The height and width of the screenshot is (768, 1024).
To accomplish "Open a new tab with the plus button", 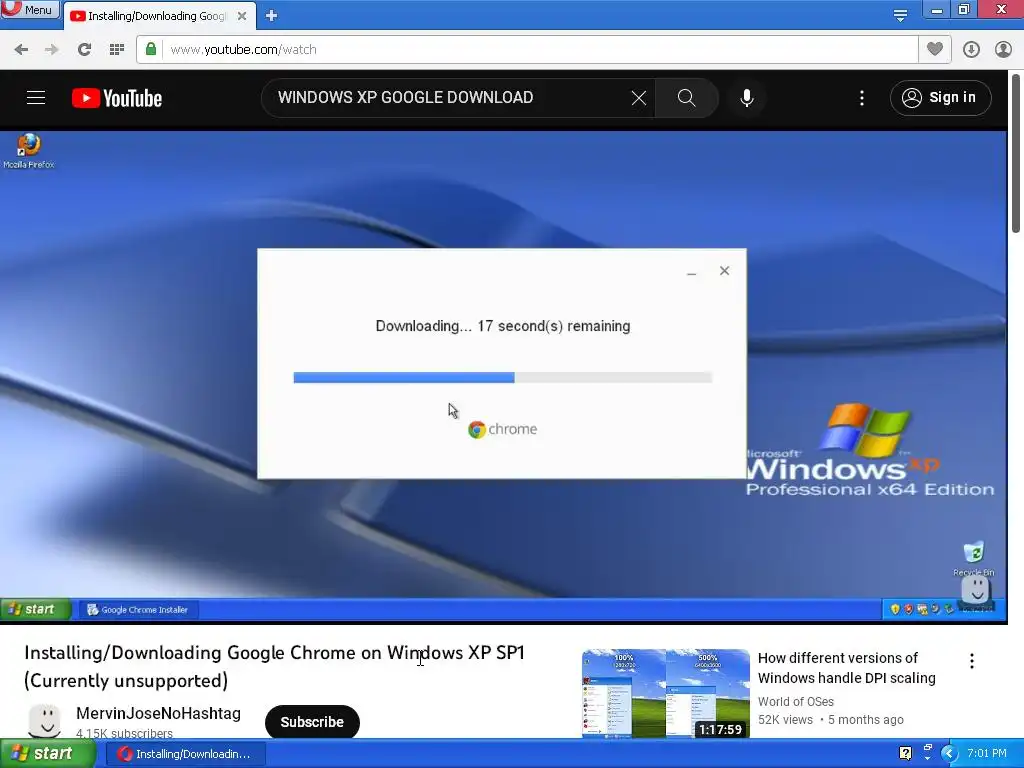I will (x=272, y=16).
